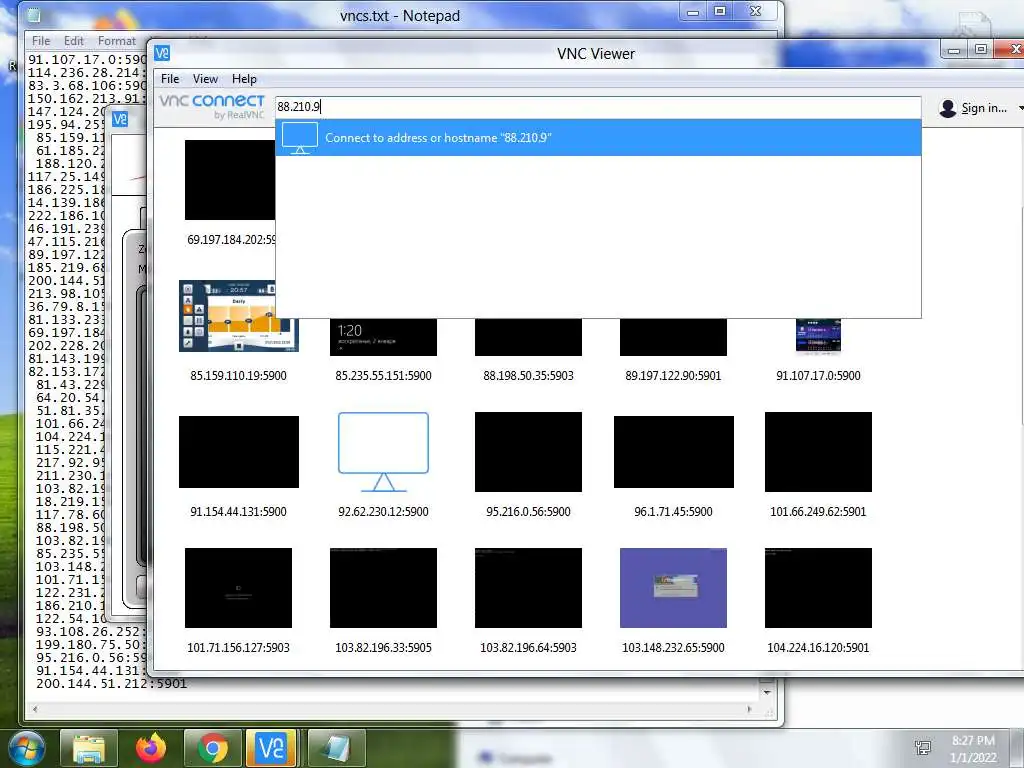Open thumbnail for 101.66.249.62:5901
The width and height of the screenshot is (1024, 768).
pos(818,452)
